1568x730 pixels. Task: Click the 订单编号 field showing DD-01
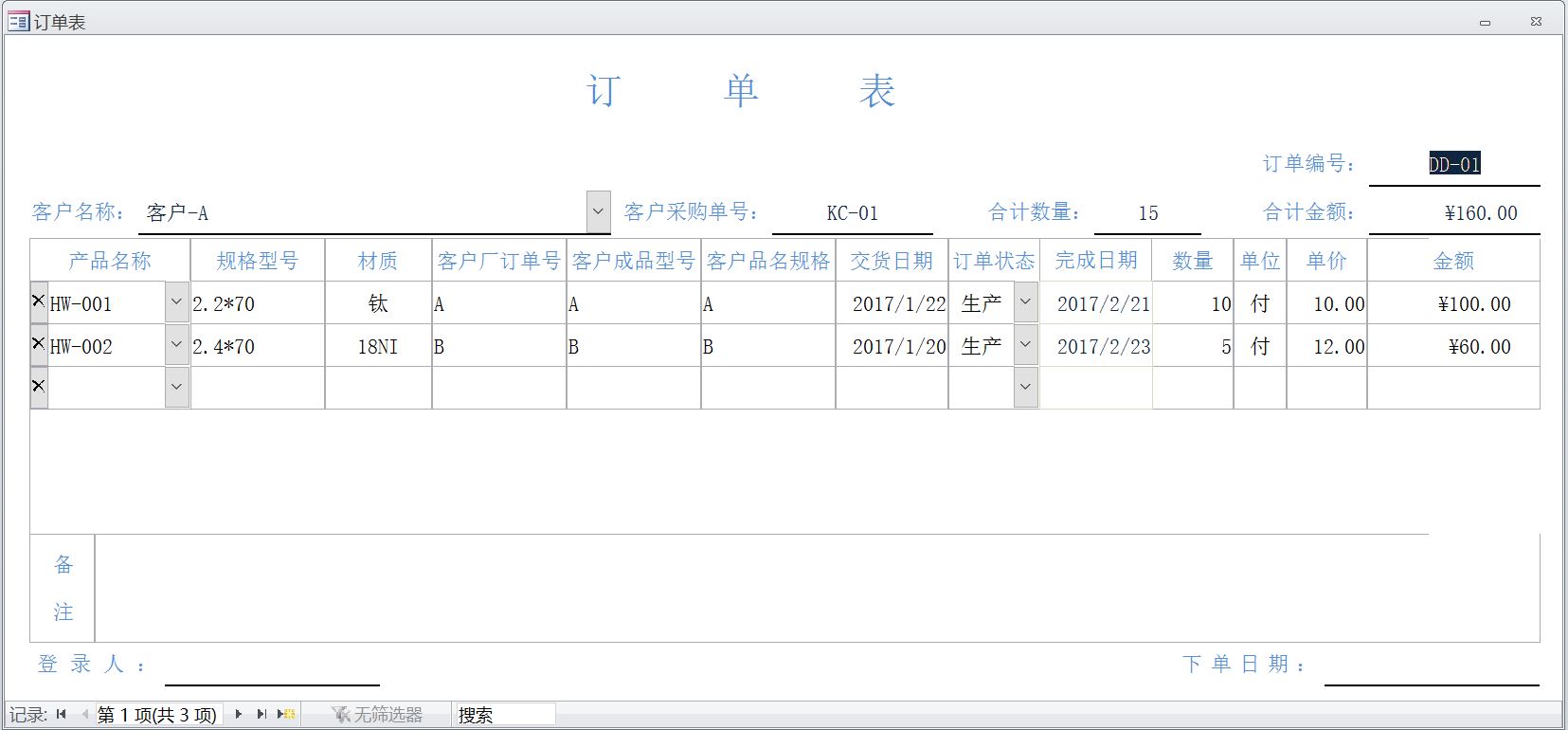coord(1453,165)
